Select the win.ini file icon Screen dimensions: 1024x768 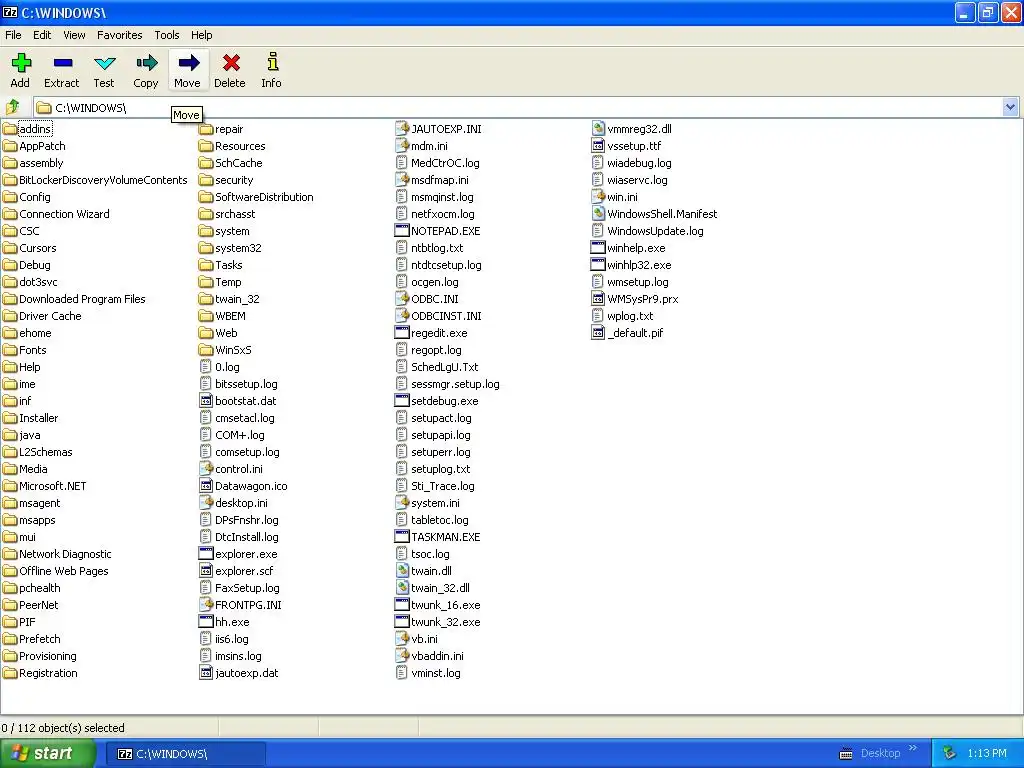(x=598, y=197)
